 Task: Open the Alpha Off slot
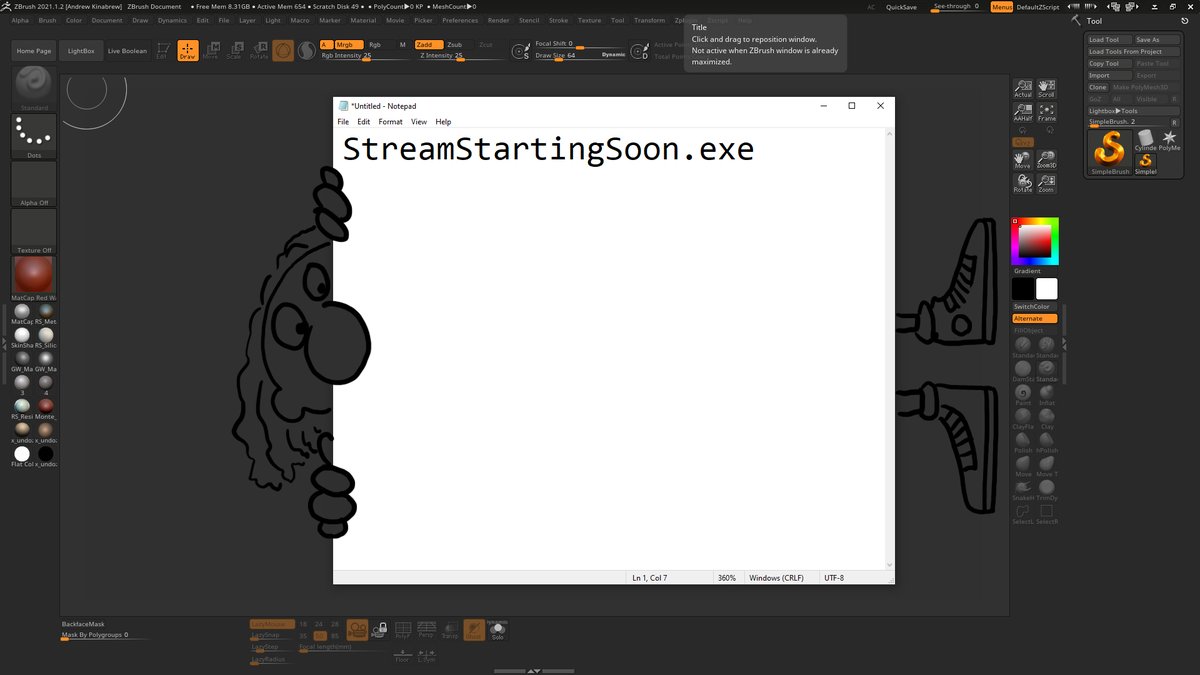34,184
